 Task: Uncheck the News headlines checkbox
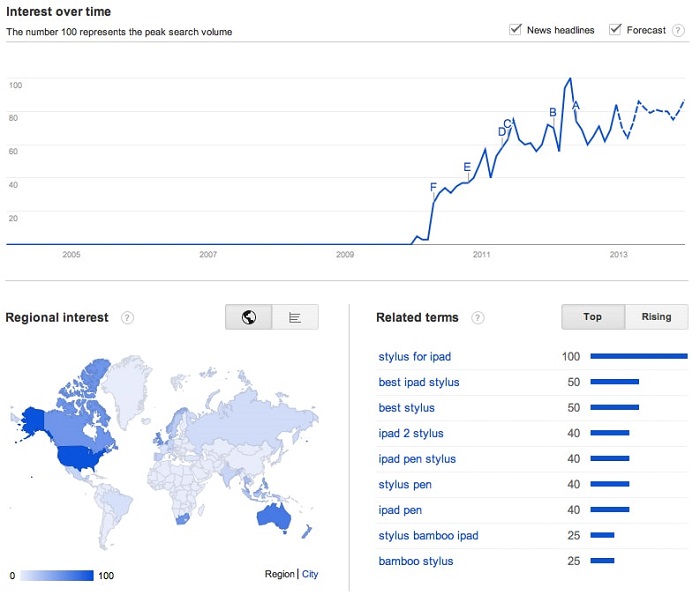pos(516,30)
